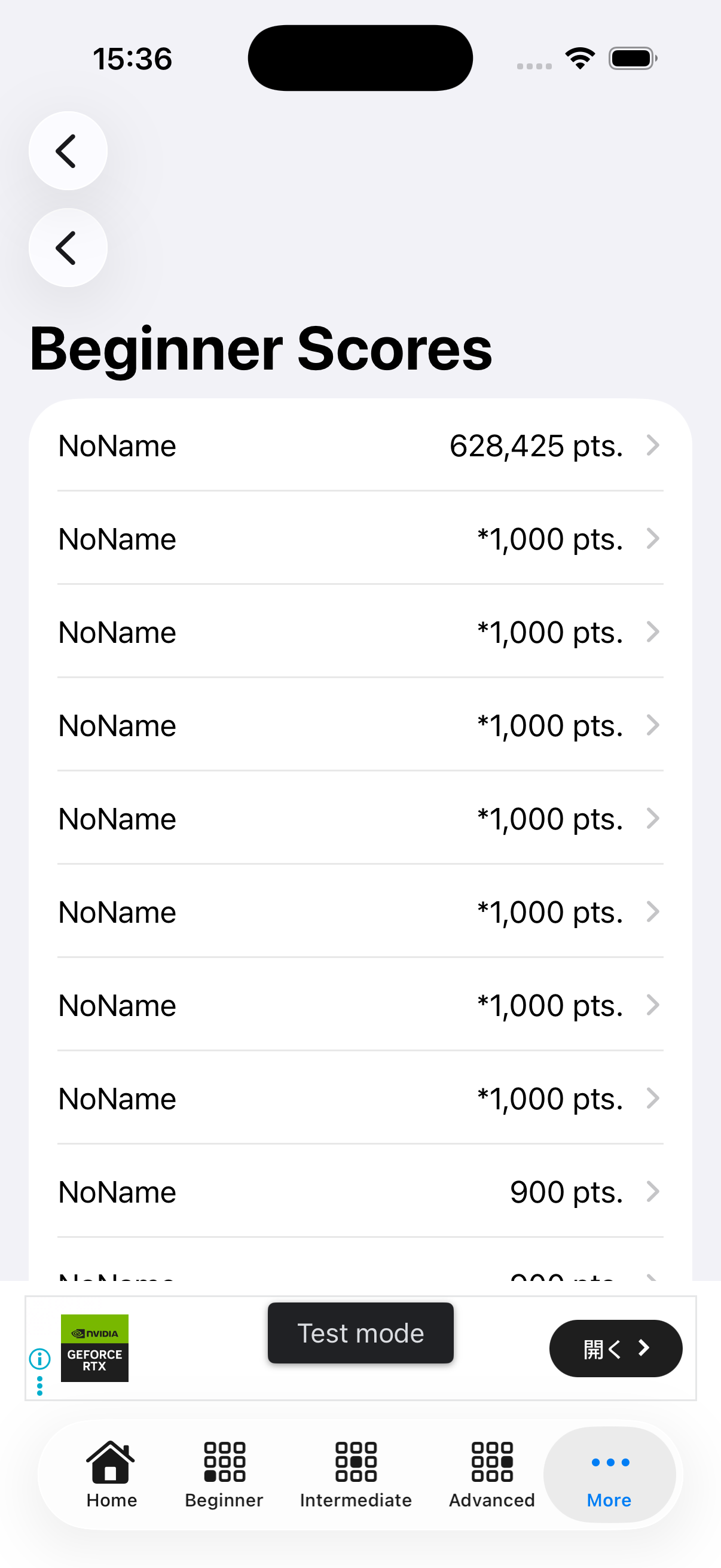721x1568 pixels.
Task: Click the NVIDIA GeForce RTX ad thumbnail
Action: pyautogui.click(x=94, y=1348)
